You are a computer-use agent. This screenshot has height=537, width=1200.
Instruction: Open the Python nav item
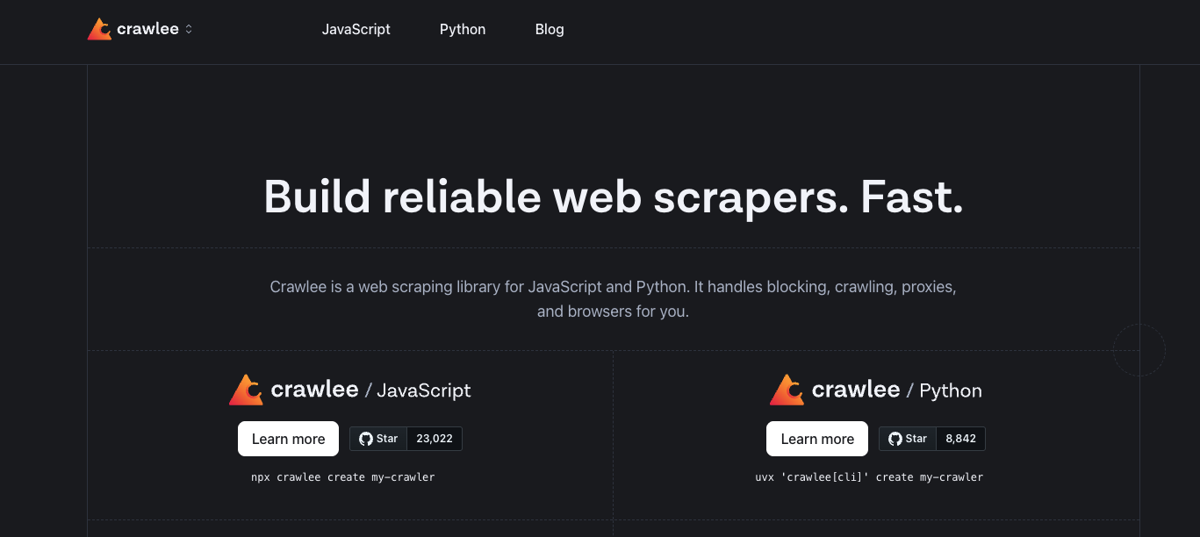coord(463,29)
